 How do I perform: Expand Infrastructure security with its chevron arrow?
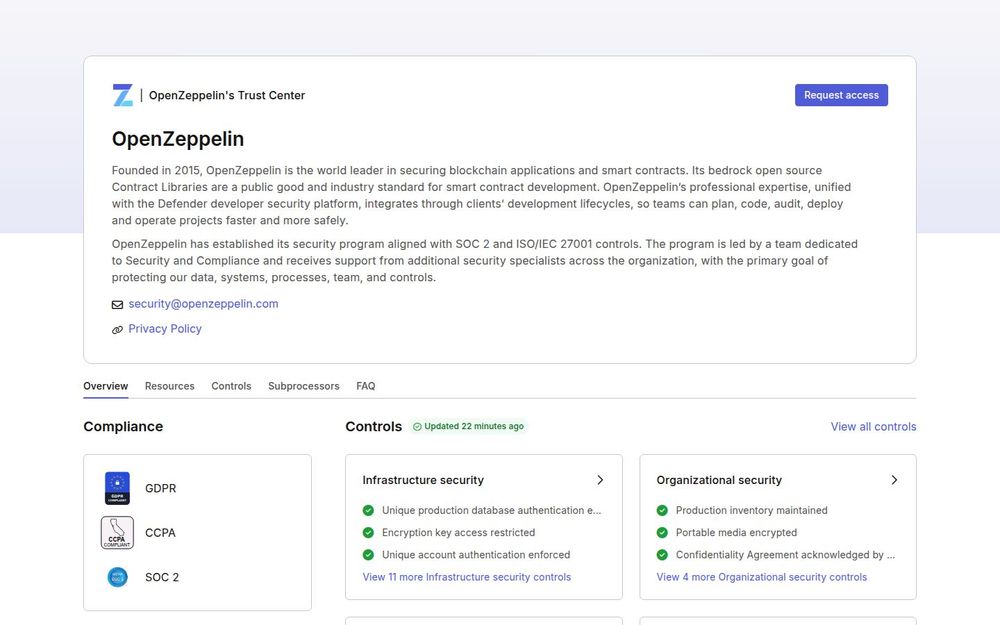pyautogui.click(x=600, y=480)
